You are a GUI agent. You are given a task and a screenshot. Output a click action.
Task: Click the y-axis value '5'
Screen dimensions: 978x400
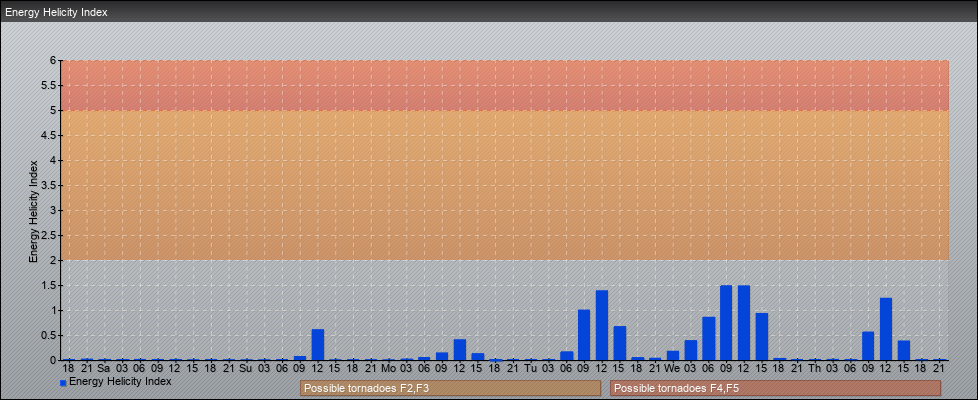point(54,110)
